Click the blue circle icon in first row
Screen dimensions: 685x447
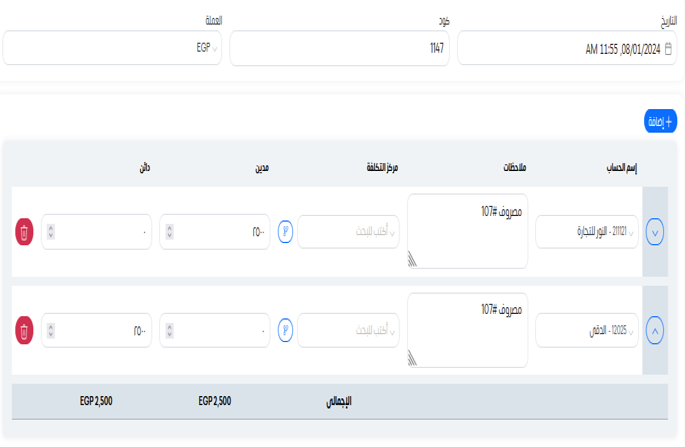pos(285,232)
